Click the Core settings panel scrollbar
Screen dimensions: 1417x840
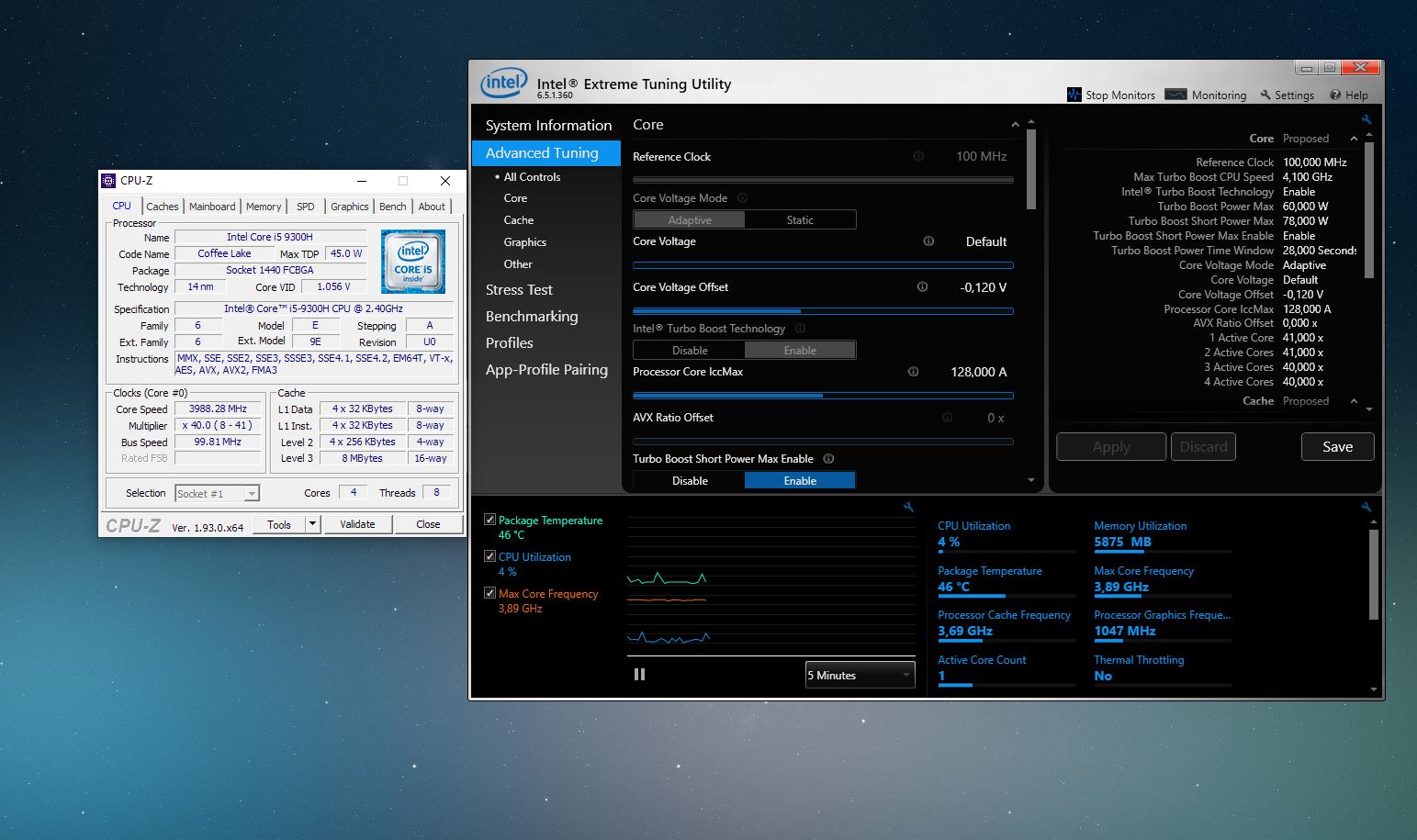pyautogui.click(x=1031, y=170)
